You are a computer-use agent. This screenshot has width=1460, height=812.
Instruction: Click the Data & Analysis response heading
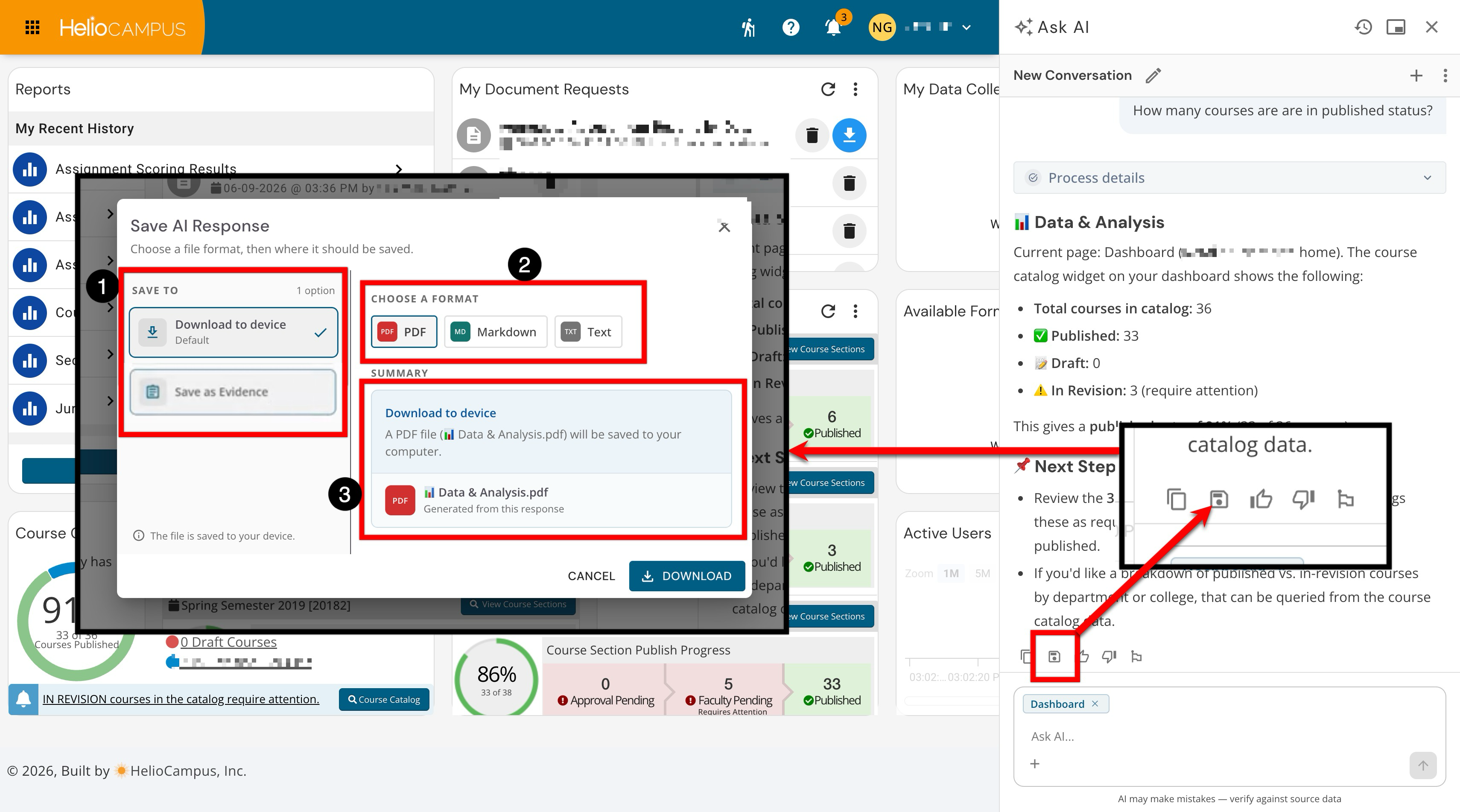tap(1089, 222)
